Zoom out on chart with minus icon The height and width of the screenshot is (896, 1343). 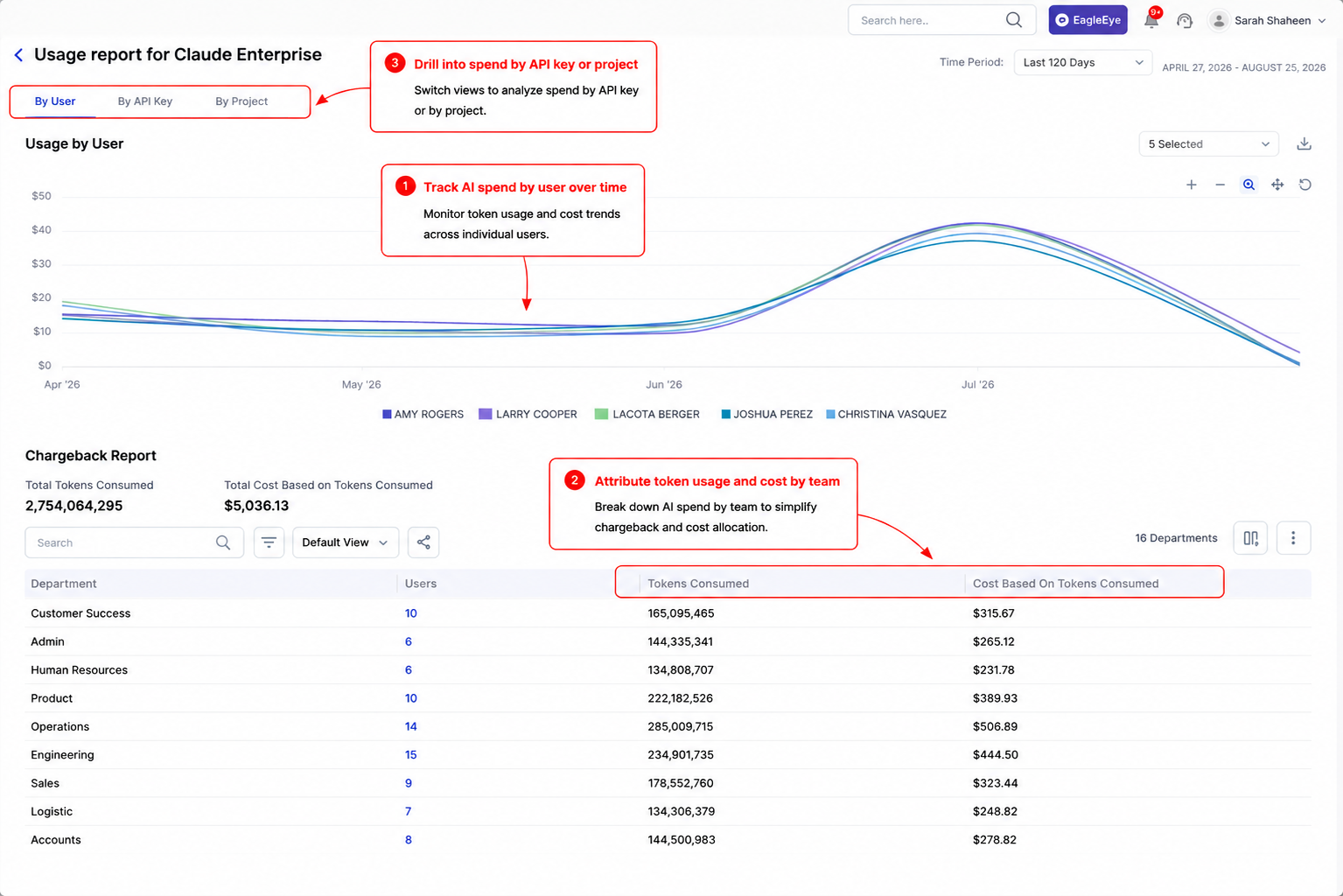click(1220, 185)
